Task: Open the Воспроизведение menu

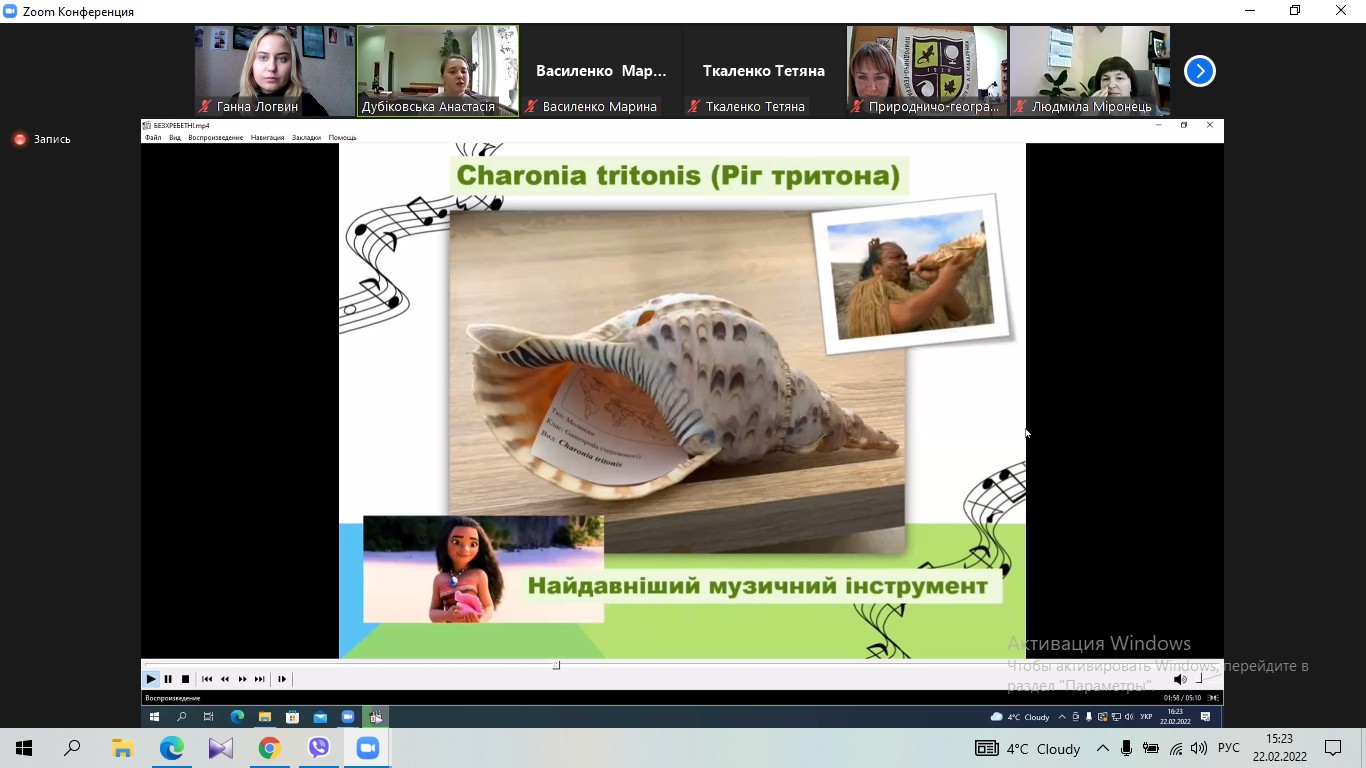Action: pos(215,137)
